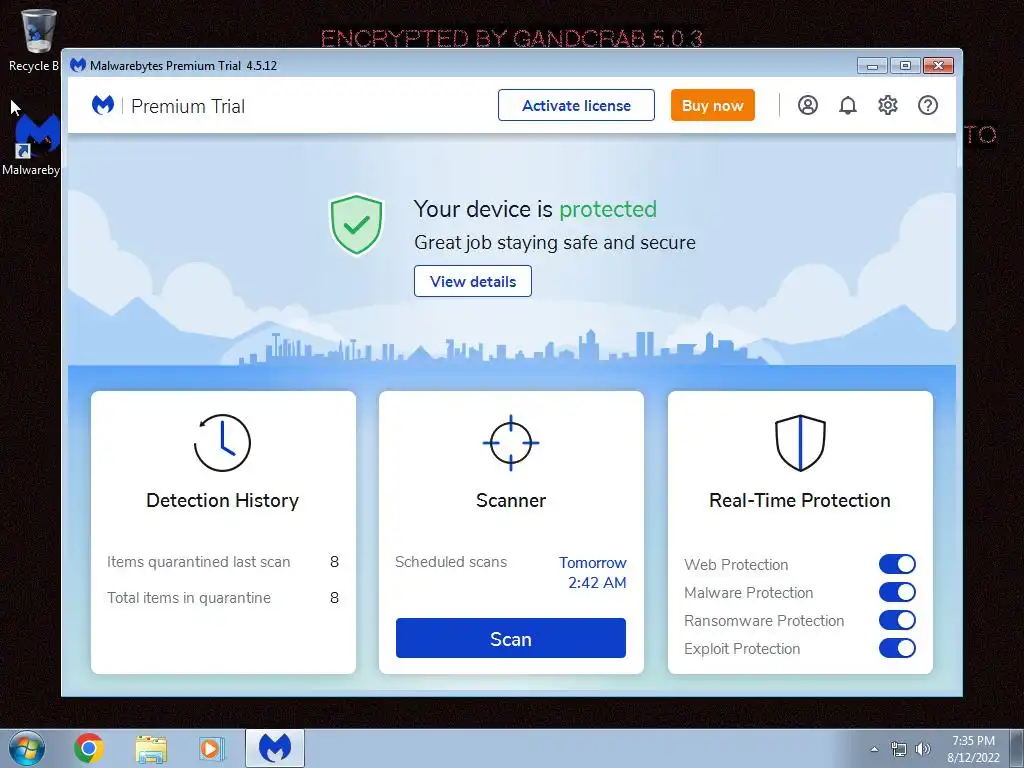Open File Explorer from the taskbar
The image size is (1024, 768).
151,749
